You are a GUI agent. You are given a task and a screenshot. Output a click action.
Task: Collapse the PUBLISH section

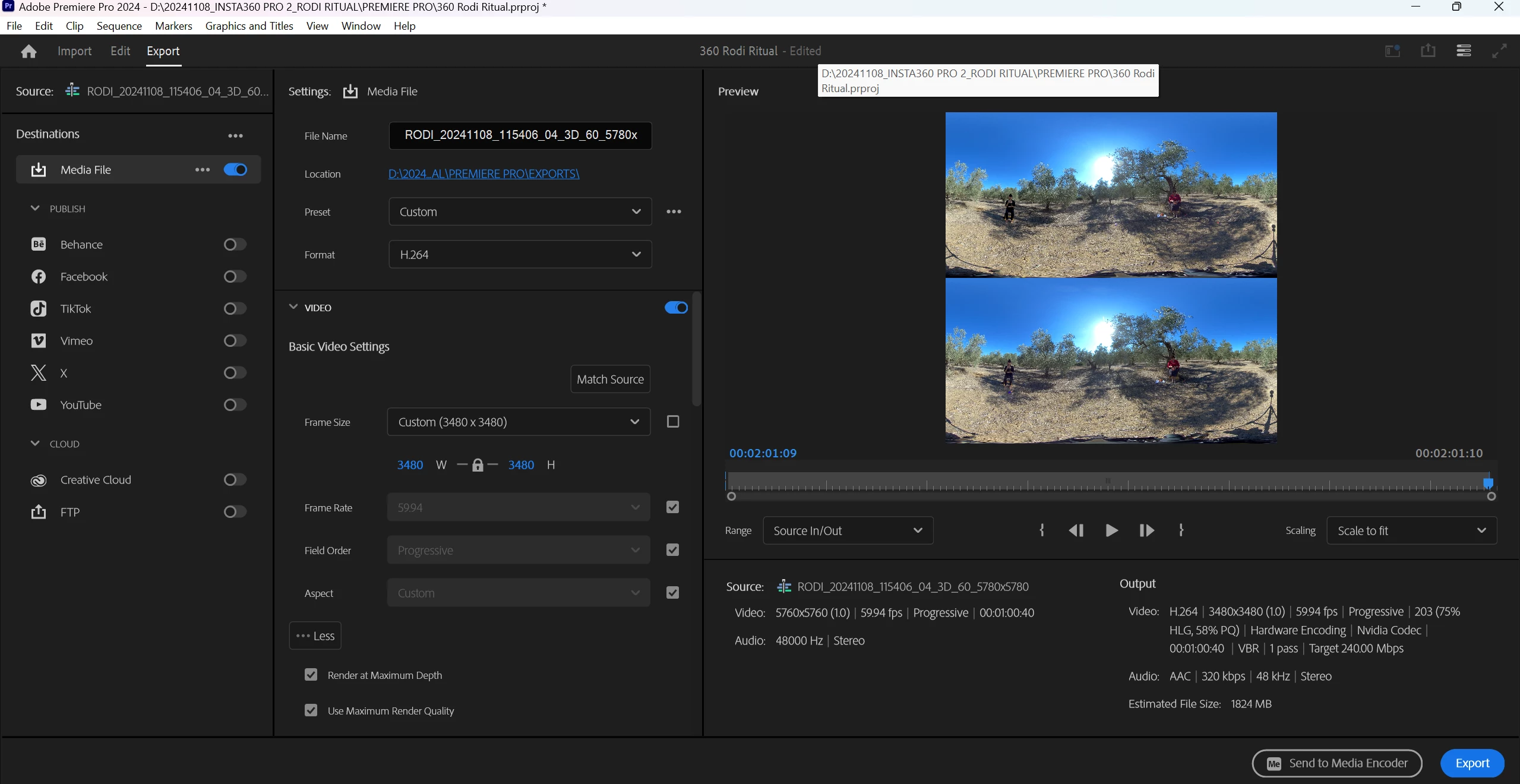(x=35, y=208)
